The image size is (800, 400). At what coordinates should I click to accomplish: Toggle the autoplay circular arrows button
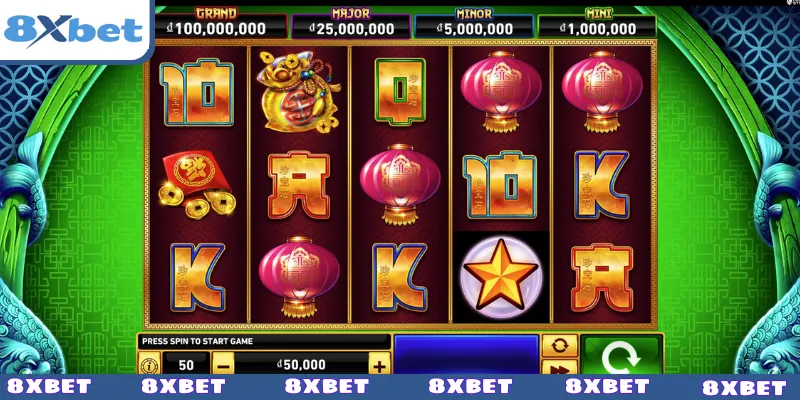[560, 346]
